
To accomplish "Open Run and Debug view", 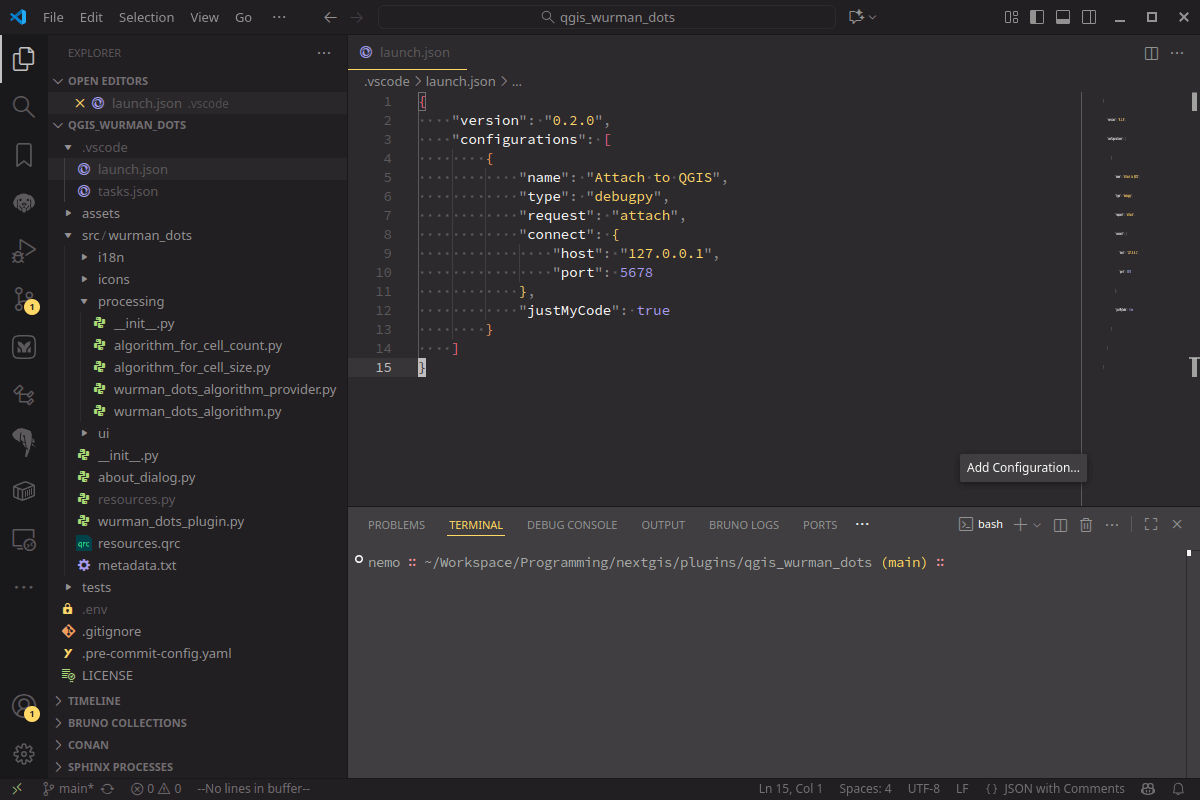I will [x=24, y=250].
